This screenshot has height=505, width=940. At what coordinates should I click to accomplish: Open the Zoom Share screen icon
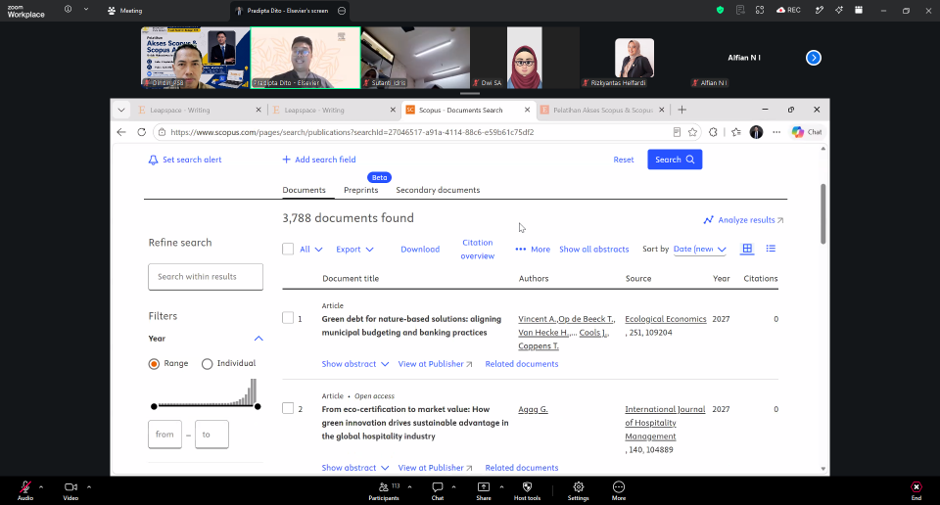tap(483, 487)
